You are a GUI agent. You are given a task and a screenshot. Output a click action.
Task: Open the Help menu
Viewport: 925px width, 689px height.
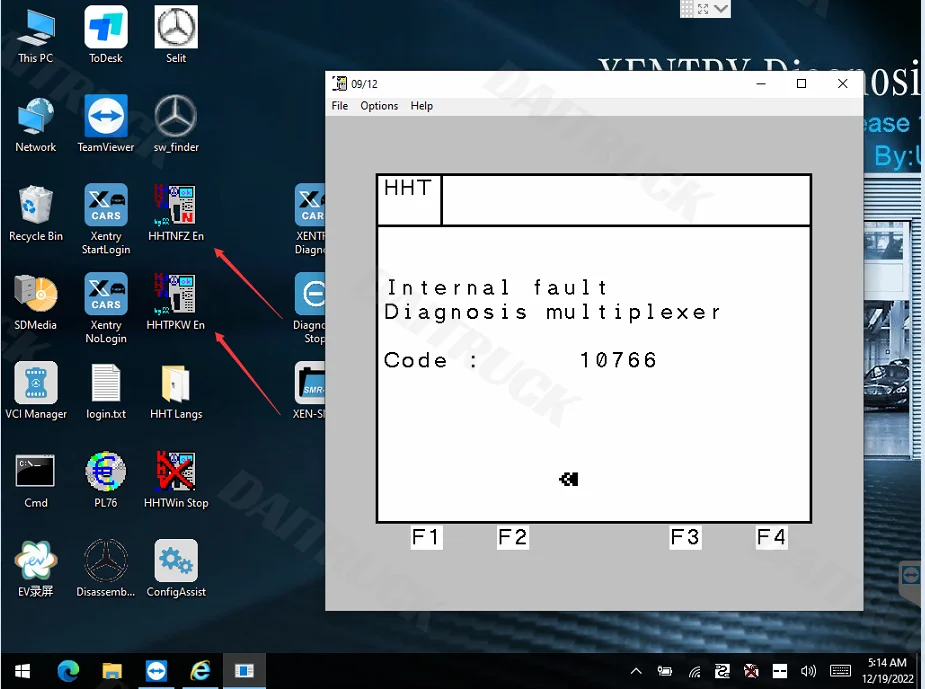[422, 106]
